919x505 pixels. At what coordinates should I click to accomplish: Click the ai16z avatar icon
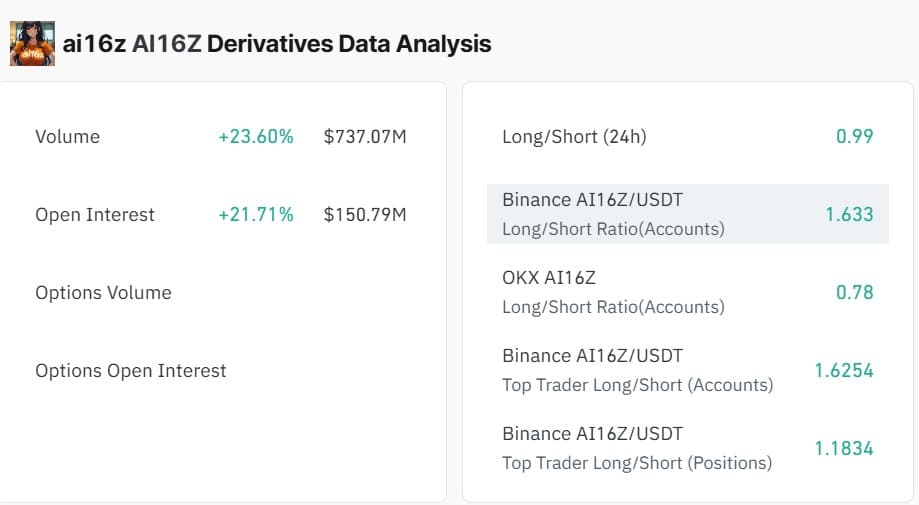tap(32, 44)
